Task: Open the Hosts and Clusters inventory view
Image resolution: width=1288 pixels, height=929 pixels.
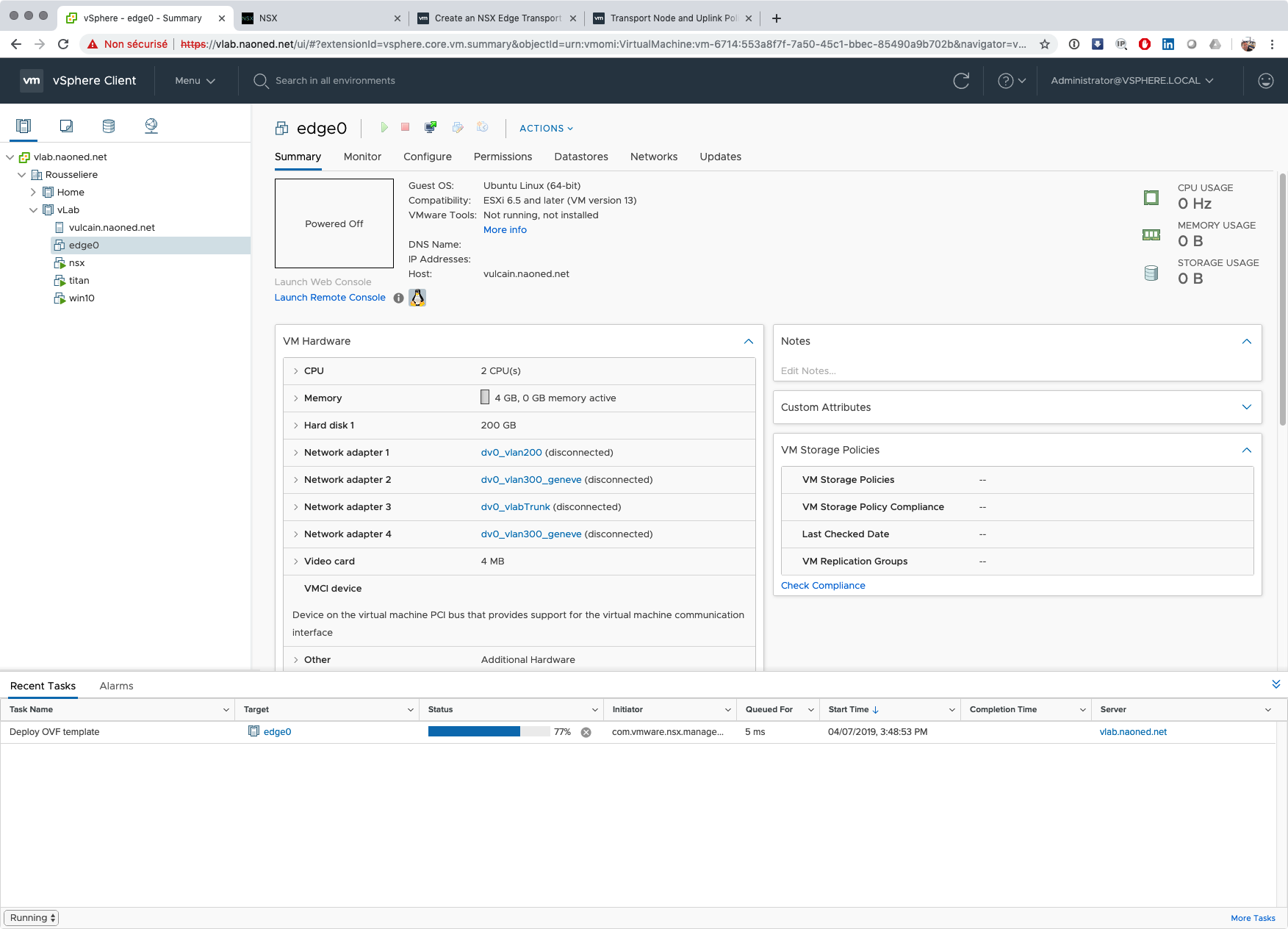Action: pyautogui.click(x=24, y=126)
